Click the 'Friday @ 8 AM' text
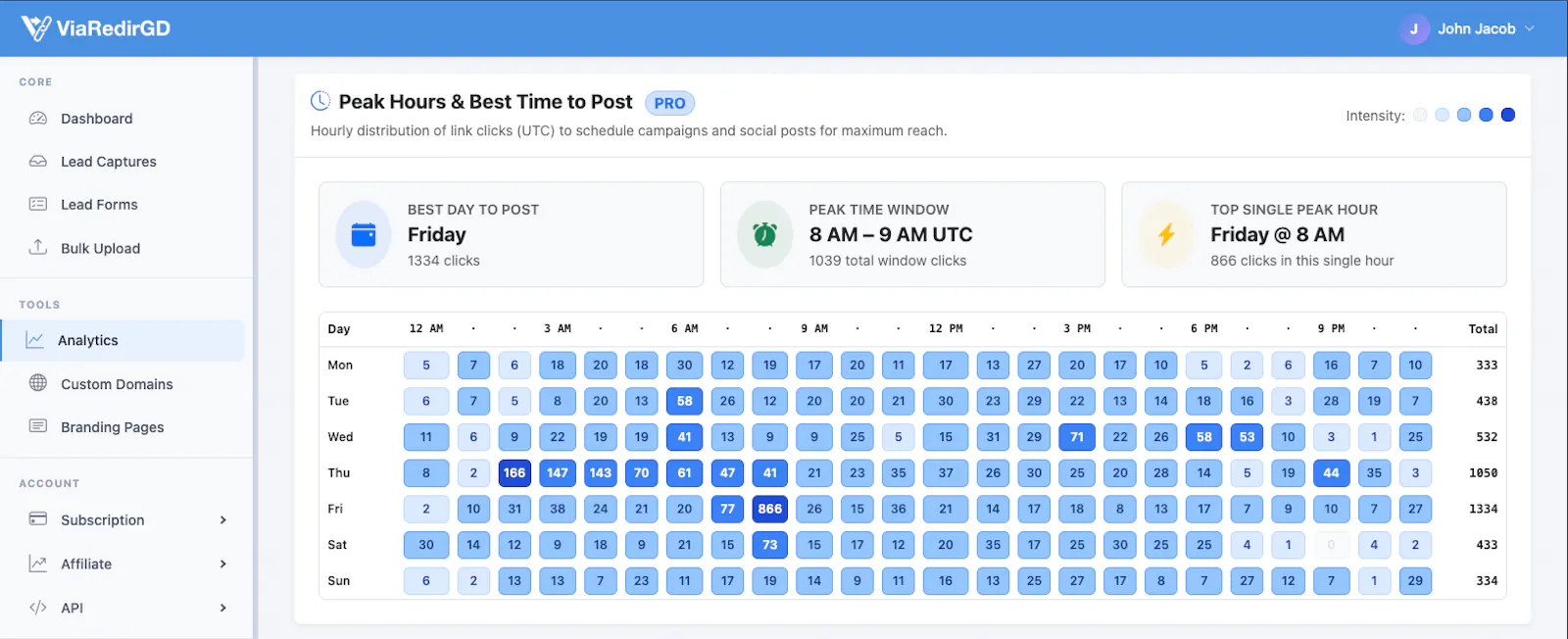Screen dimensions: 1568x639 1277,234
